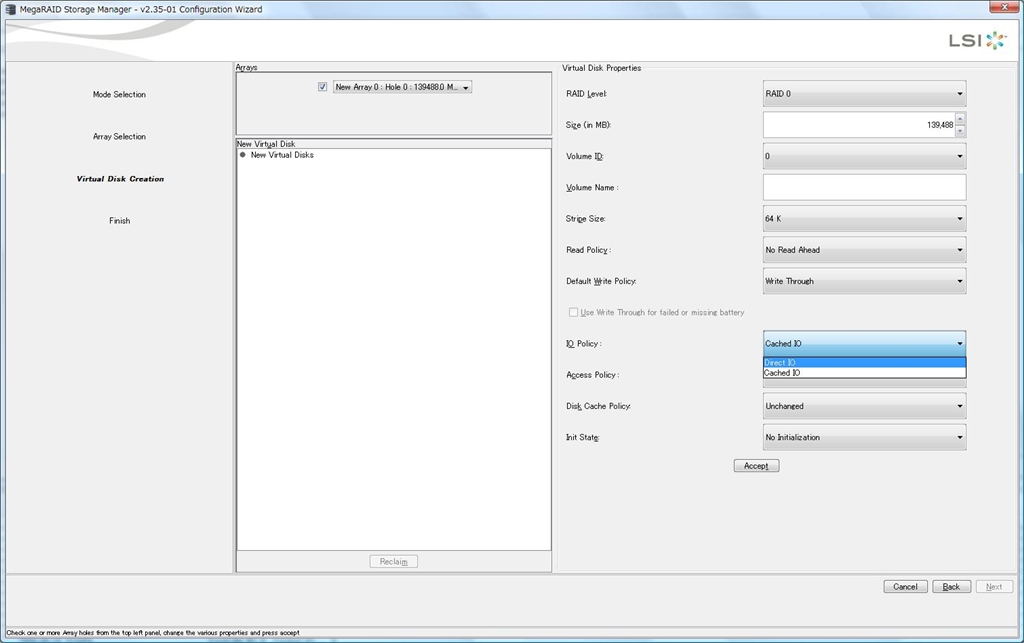Select the Array Selection step

point(120,136)
